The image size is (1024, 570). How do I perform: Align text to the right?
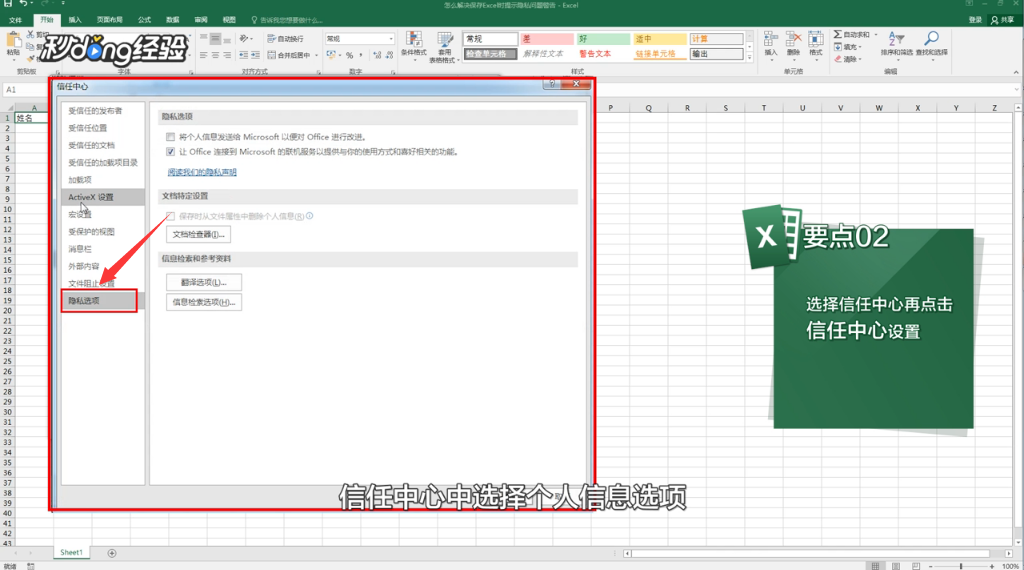pyautogui.click(x=227, y=55)
